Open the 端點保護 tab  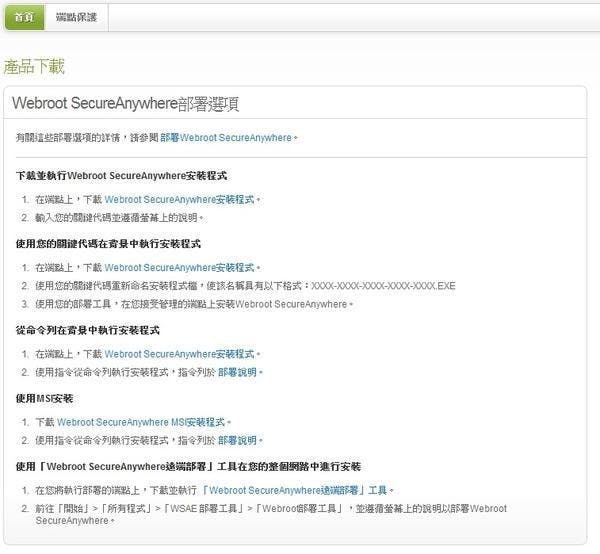pyautogui.click(x=77, y=17)
